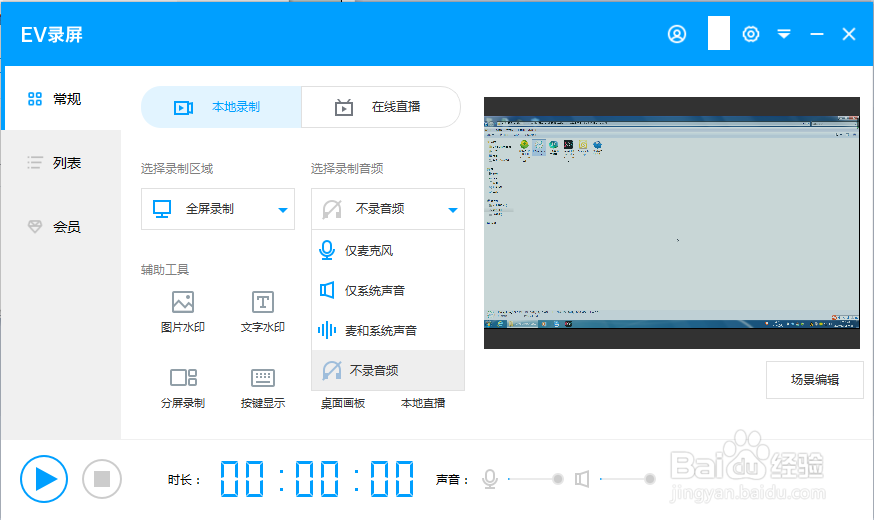Image resolution: width=874 pixels, height=523 pixels.
Task: Click the screen preview thumbnail
Action: point(672,223)
